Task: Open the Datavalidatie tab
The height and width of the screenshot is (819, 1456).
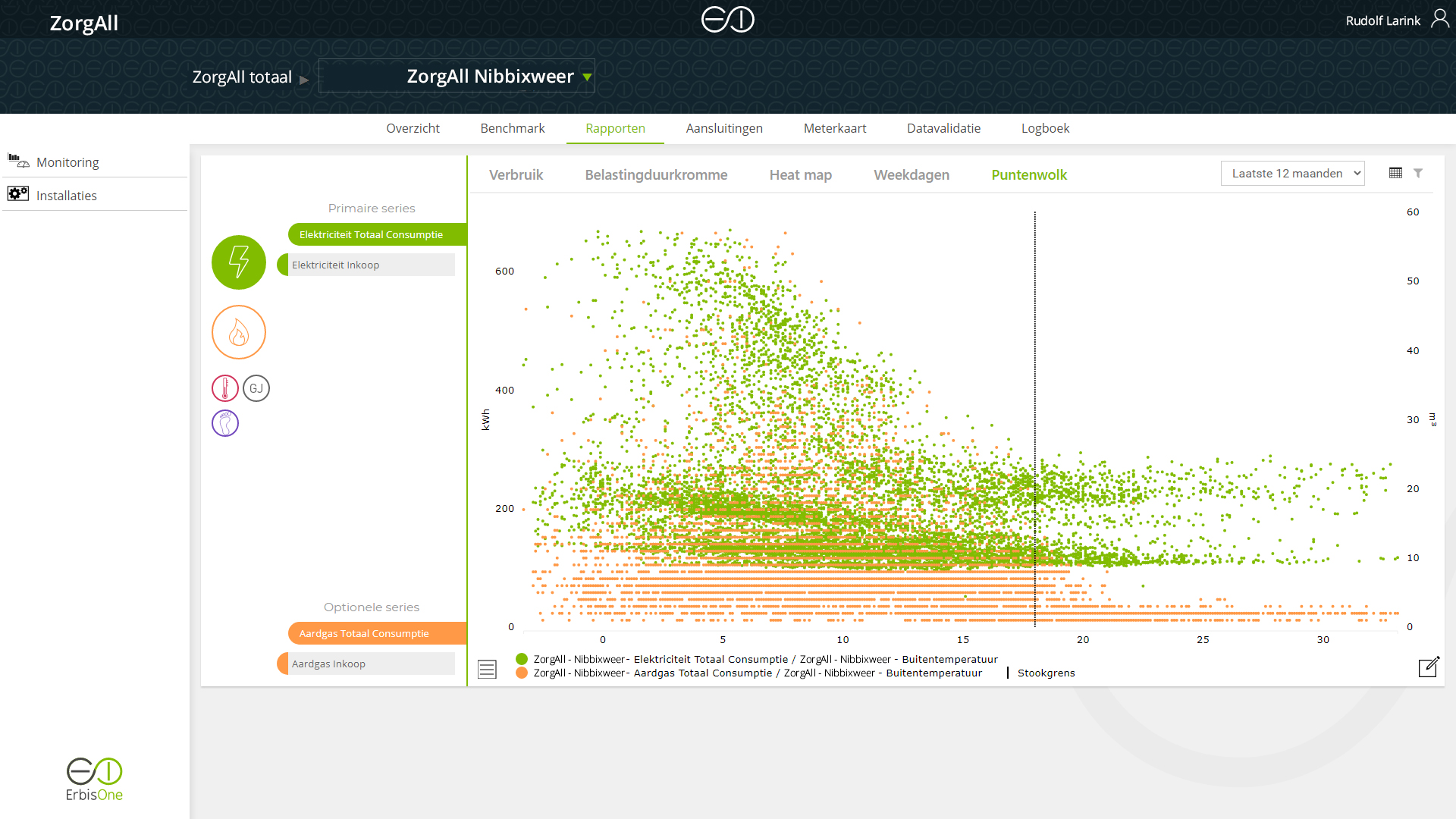Action: pyautogui.click(x=943, y=128)
